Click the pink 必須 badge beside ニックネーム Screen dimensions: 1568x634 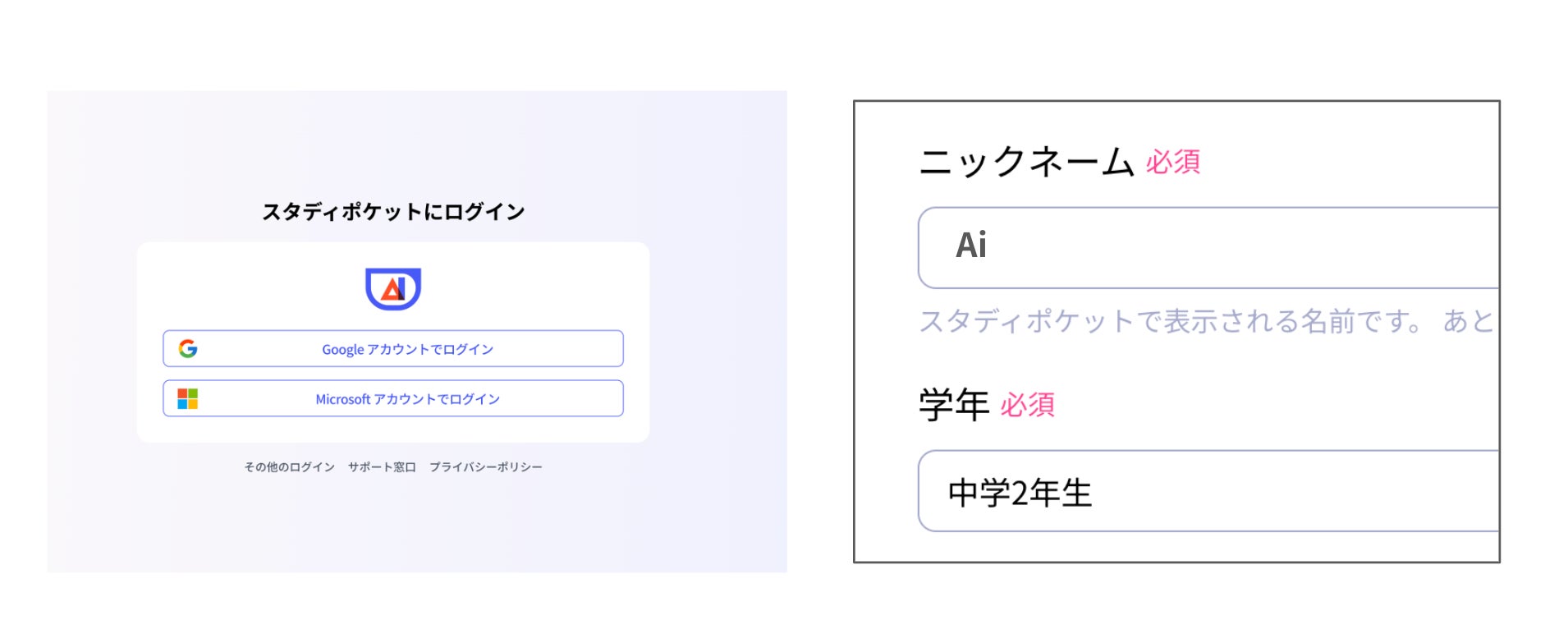click(x=1173, y=162)
